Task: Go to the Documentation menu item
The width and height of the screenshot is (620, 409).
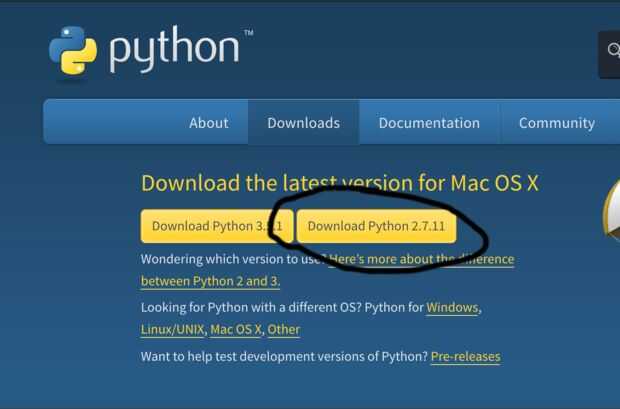Action: point(429,123)
